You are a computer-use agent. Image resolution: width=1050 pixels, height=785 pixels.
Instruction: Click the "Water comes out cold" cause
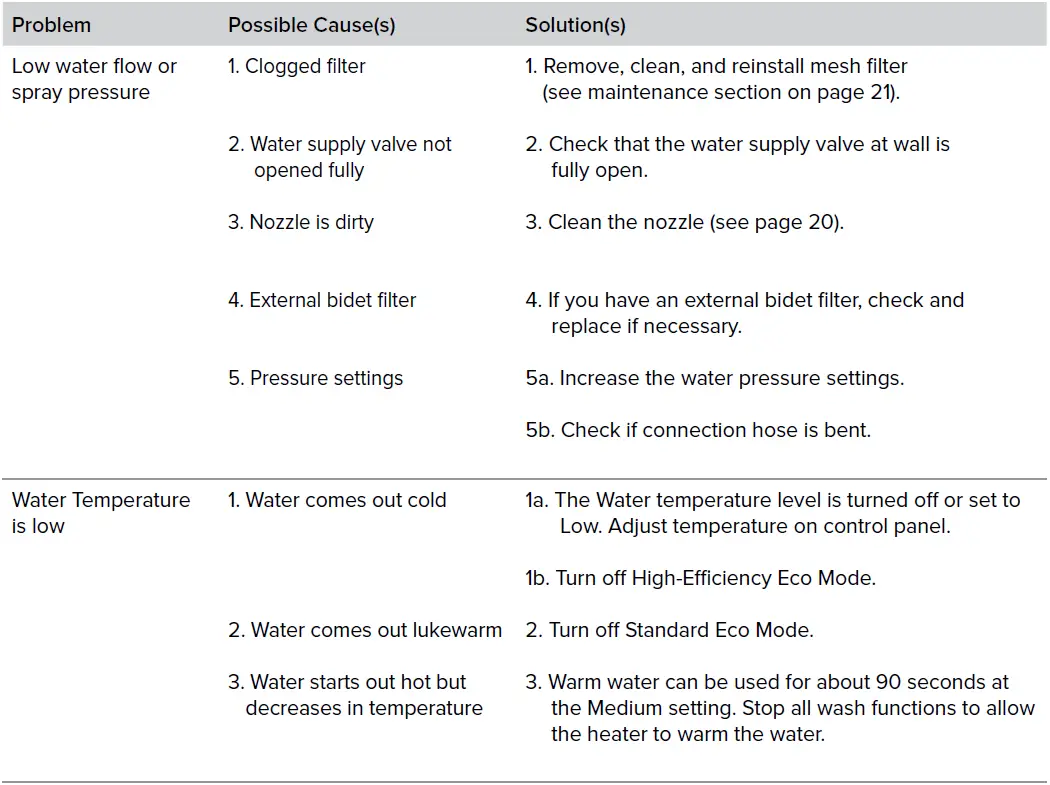[x=337, y=500]
